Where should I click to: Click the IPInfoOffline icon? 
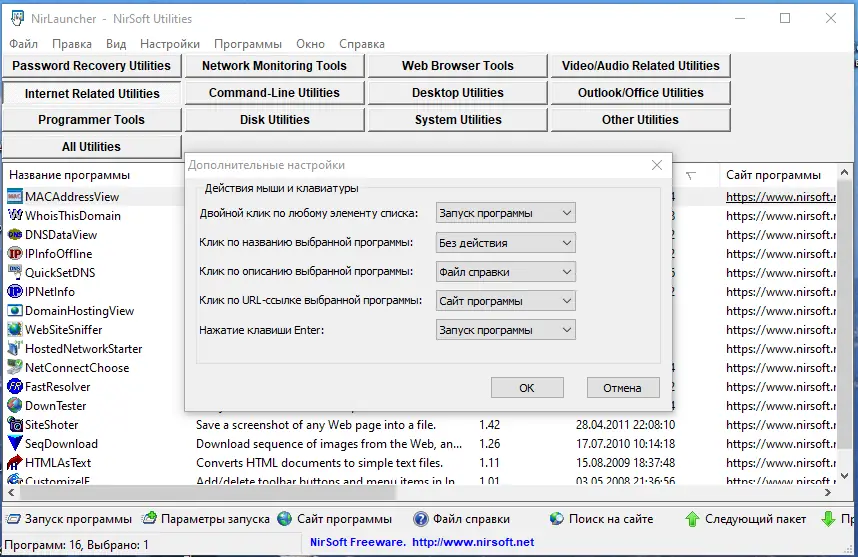(15, 253)
